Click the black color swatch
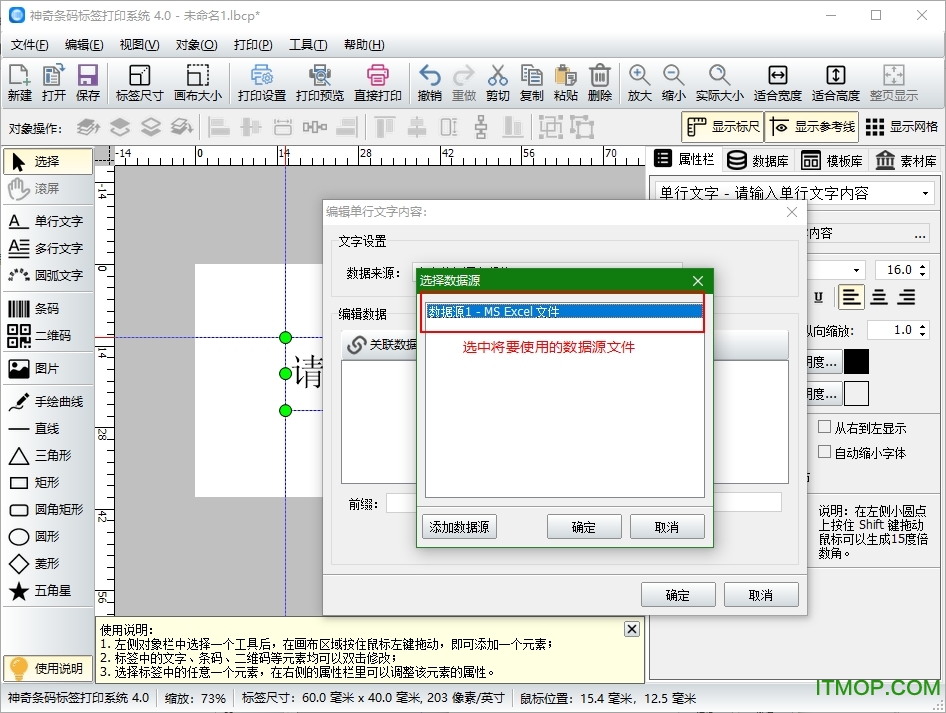The height and width of the screenshot is (713, 946). 856,362
